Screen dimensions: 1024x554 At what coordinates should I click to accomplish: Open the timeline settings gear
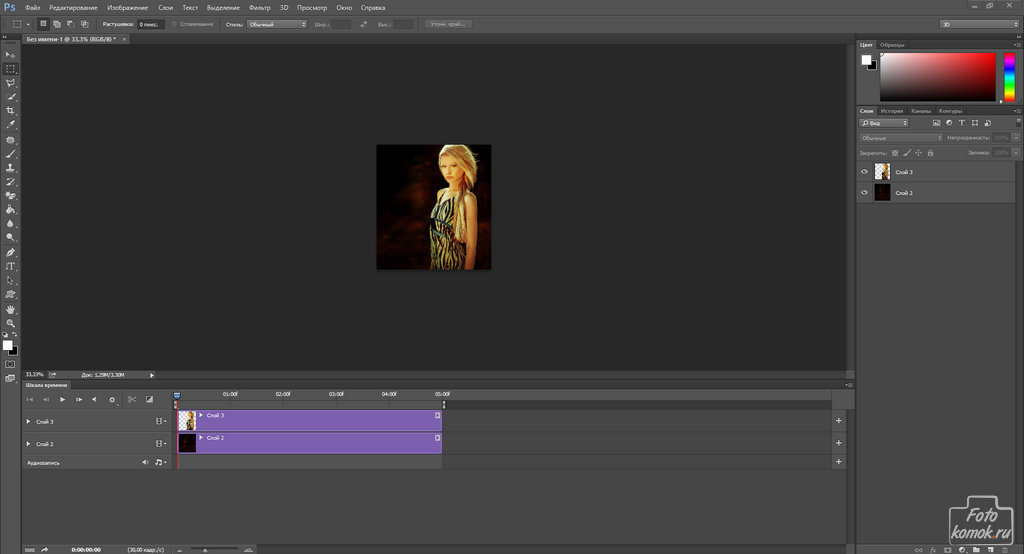[112, 399]
